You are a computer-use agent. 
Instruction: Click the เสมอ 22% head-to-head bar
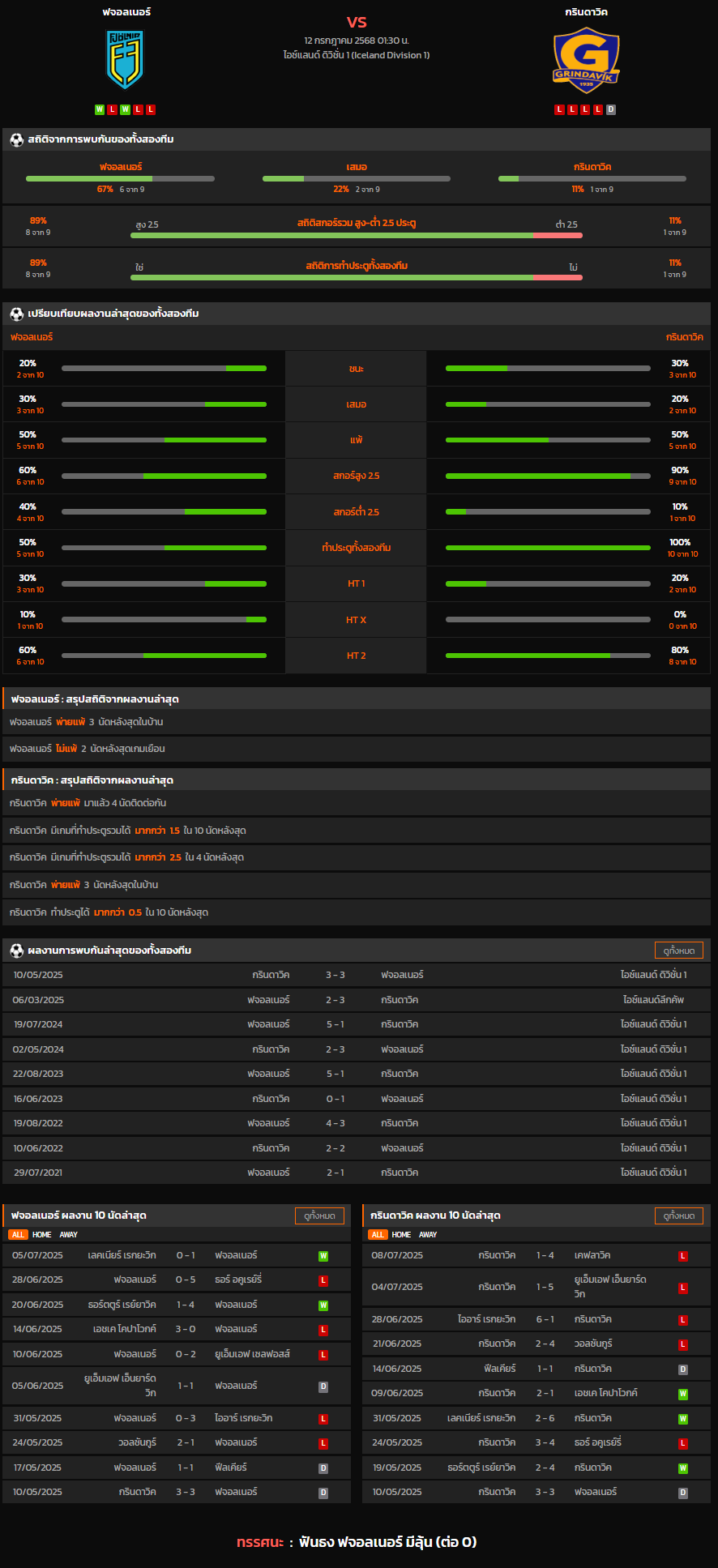(357, 178)
